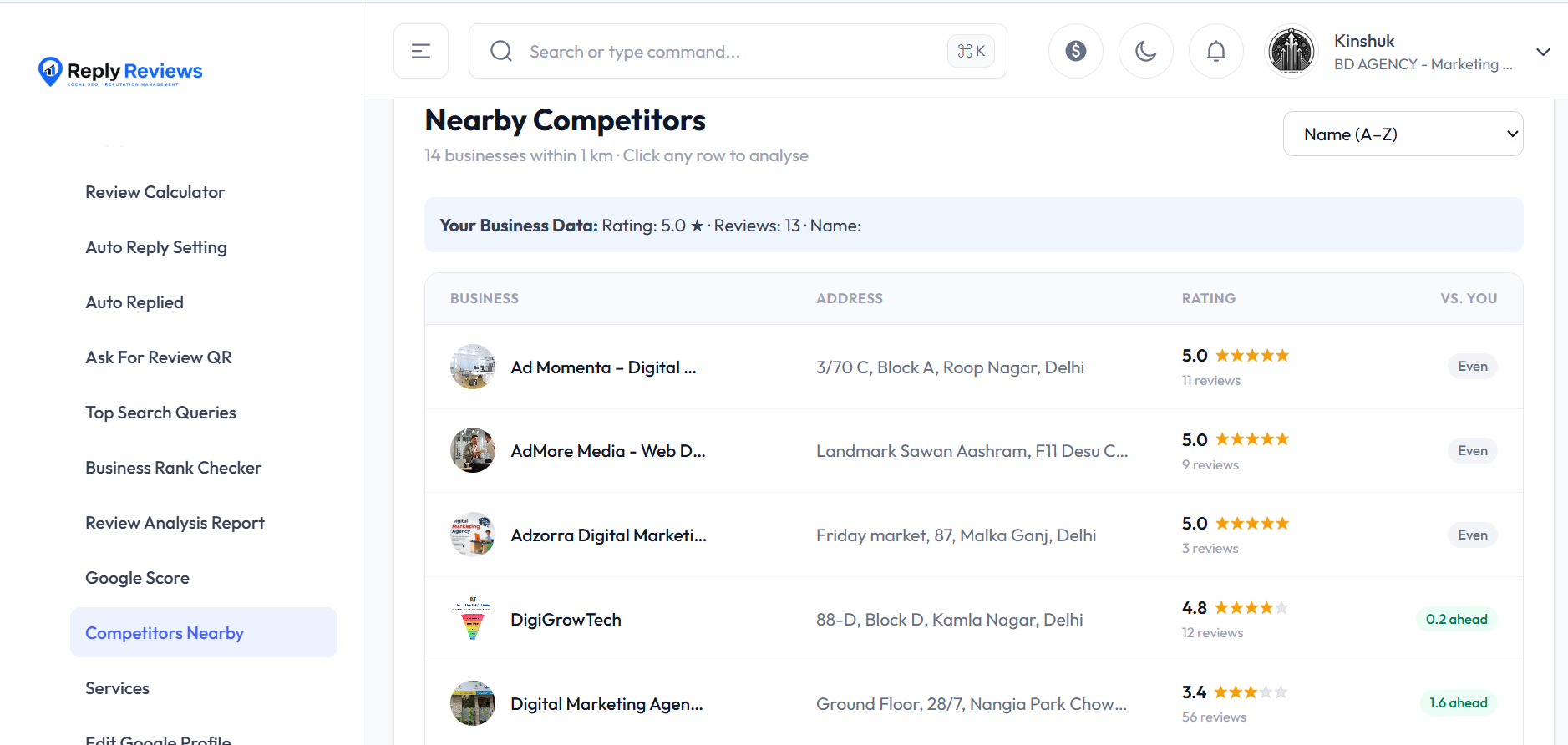Click Digital Marketing Agen... thumbnail
Image resolution: width=1568 pixels, height=745 pixels.
(473, 703)
